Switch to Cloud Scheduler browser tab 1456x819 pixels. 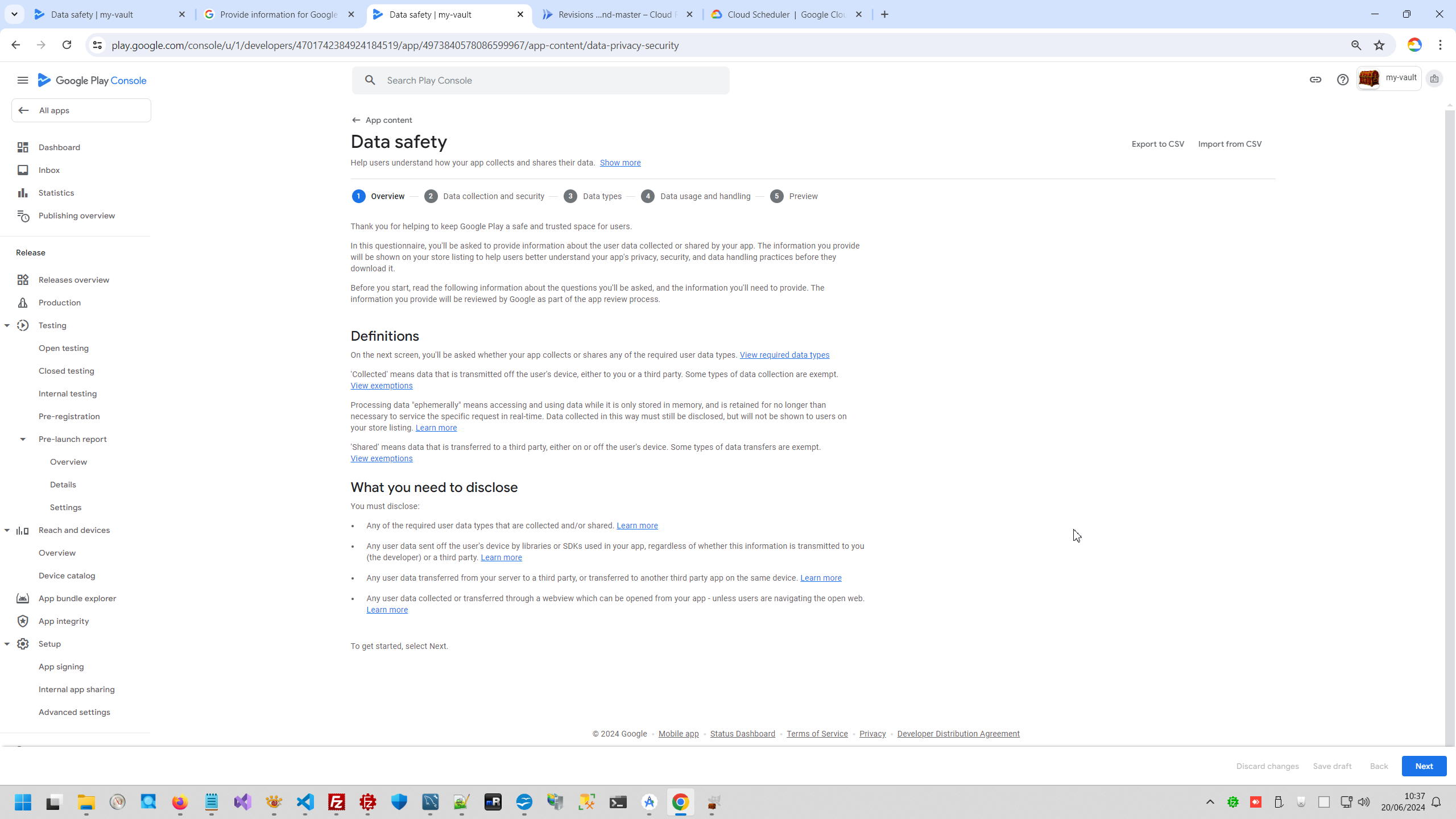tap(786, 14)
